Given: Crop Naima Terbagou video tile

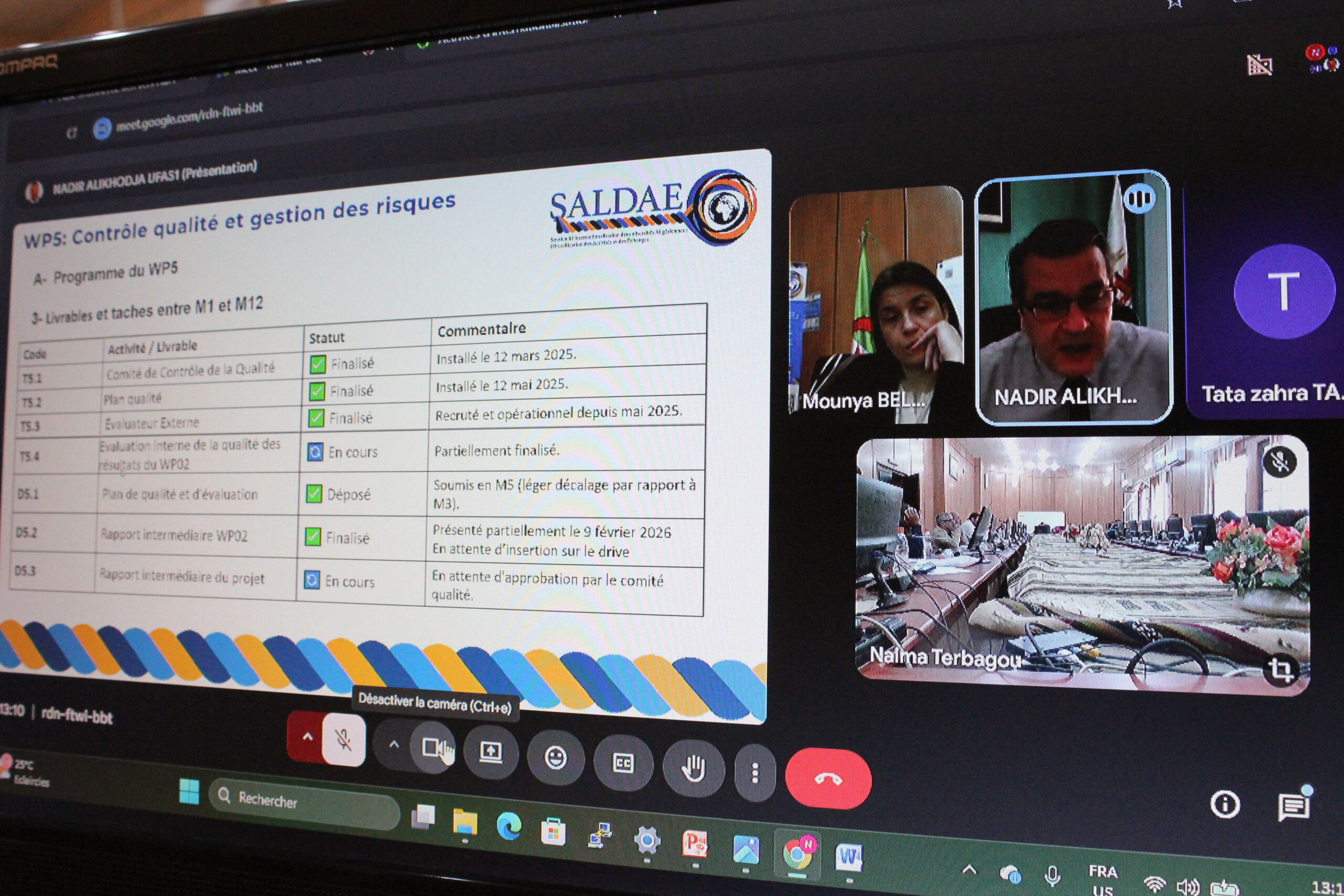Looking at the screenshot, I should pos(1280,669).
